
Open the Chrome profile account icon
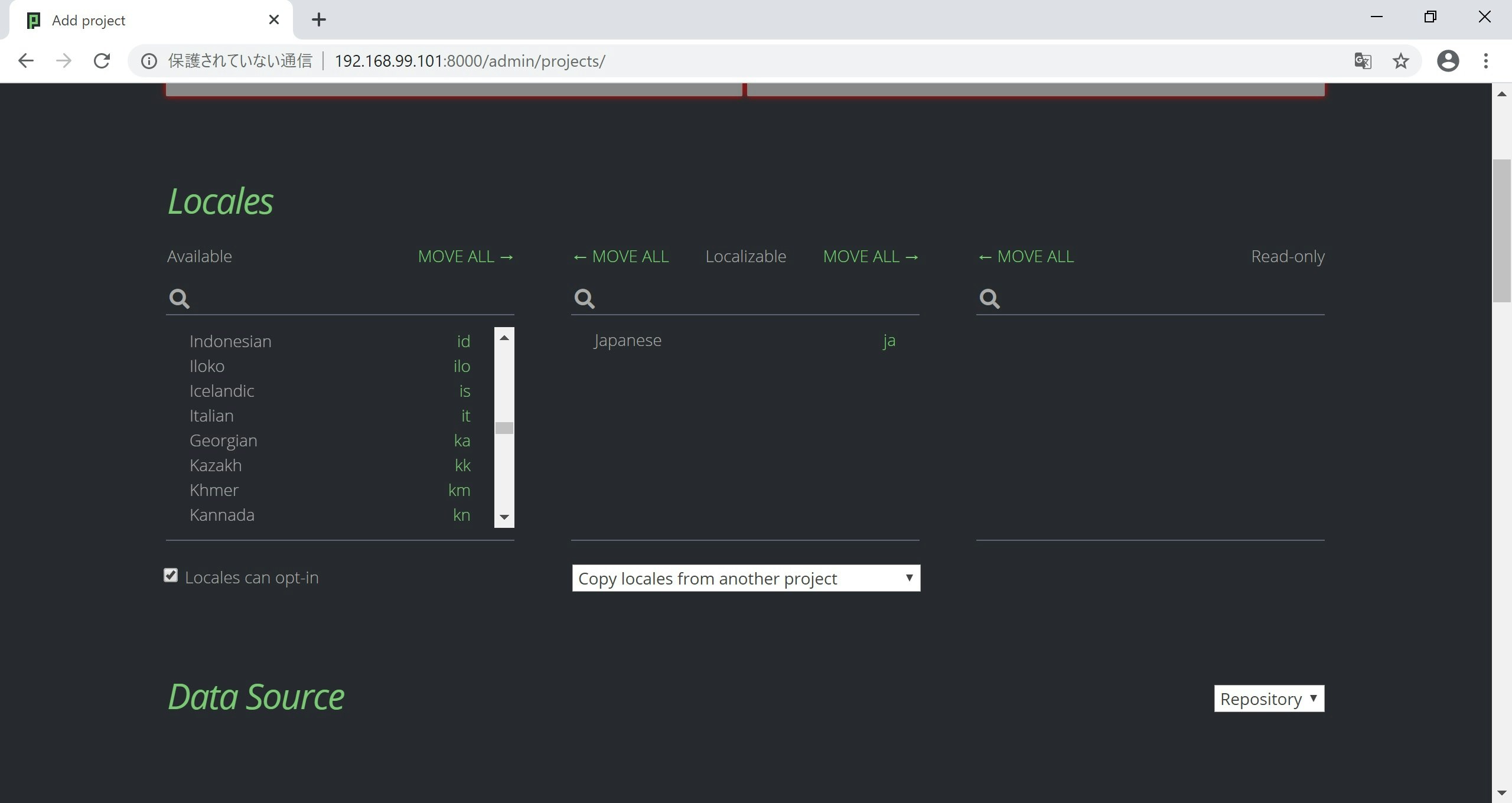pos(1448,61)
